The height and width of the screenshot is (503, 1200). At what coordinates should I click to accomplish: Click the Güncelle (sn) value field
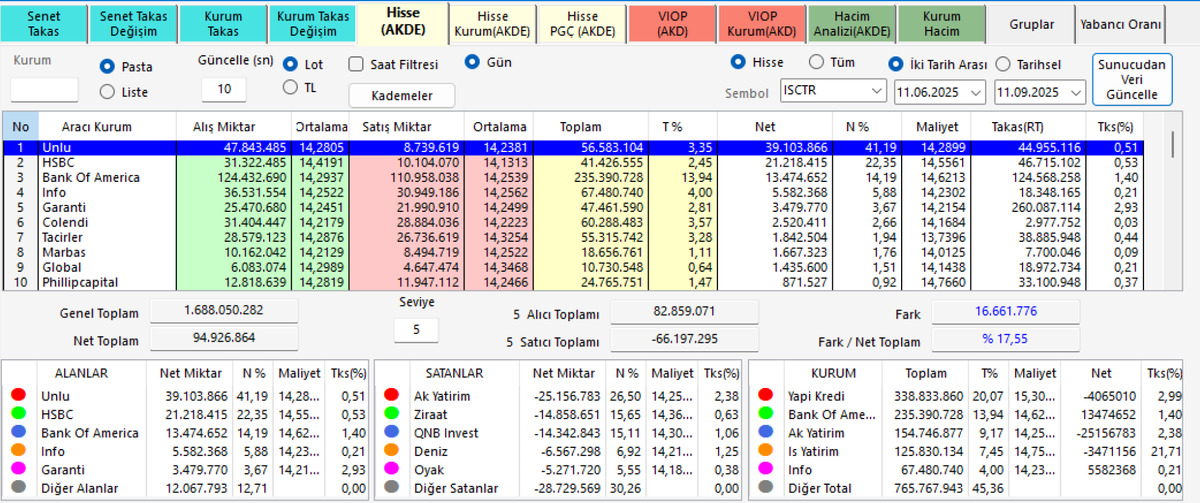click(x=224, y=90)
